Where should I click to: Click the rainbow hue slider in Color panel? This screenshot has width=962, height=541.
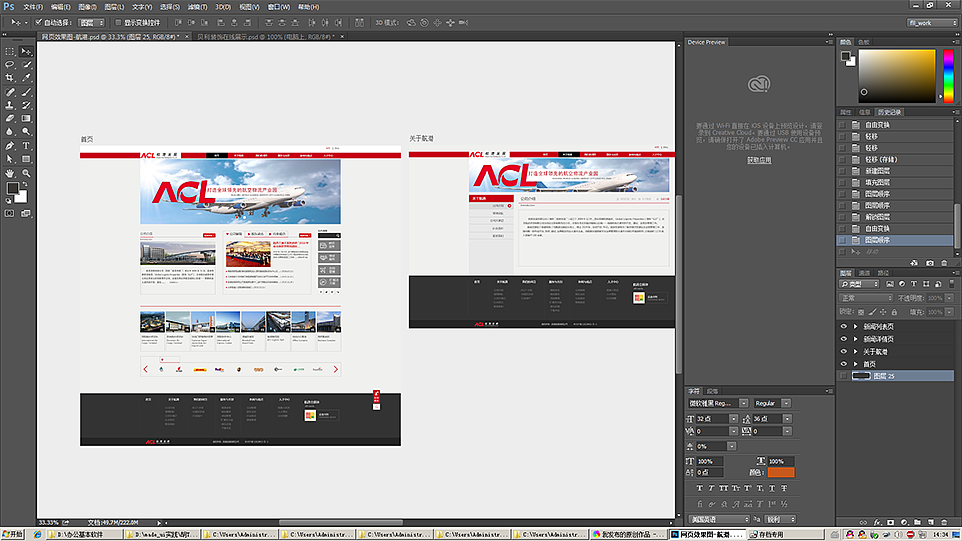pyautogui.click(x=949, y=76)
